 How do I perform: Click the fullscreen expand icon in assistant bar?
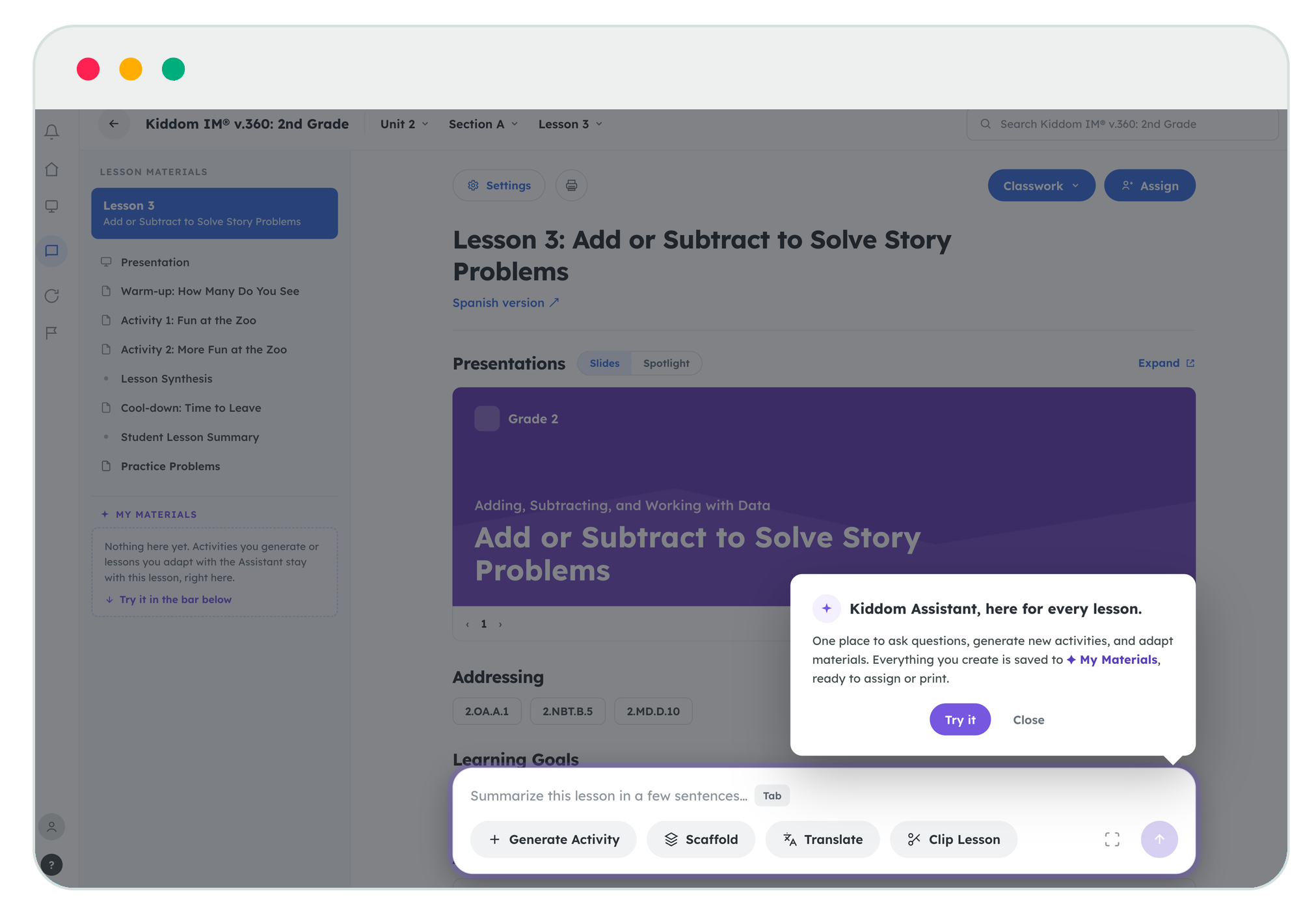pos(1112,839)
